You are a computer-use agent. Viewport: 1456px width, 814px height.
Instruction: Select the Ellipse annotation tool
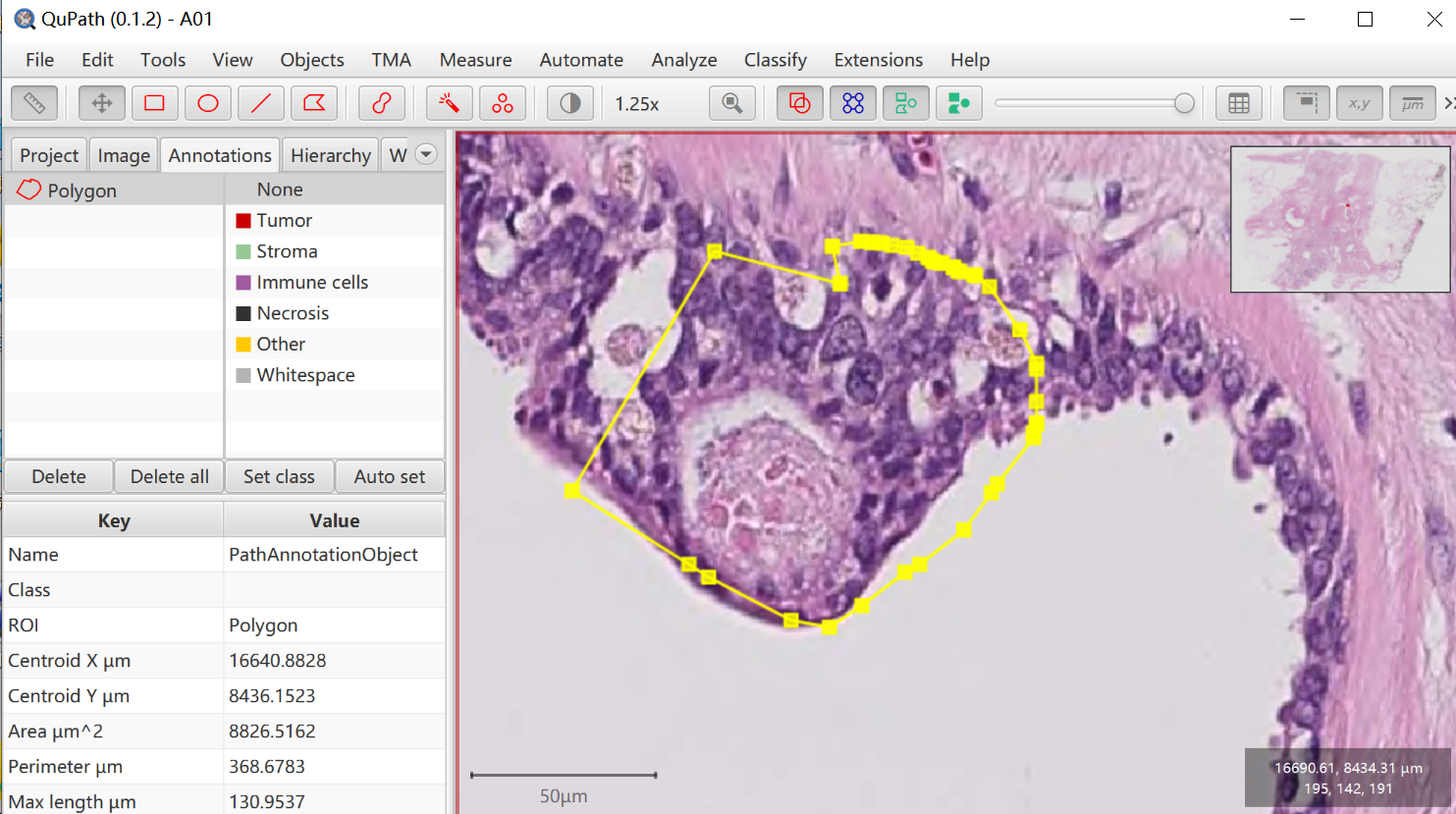coord(207,103)
